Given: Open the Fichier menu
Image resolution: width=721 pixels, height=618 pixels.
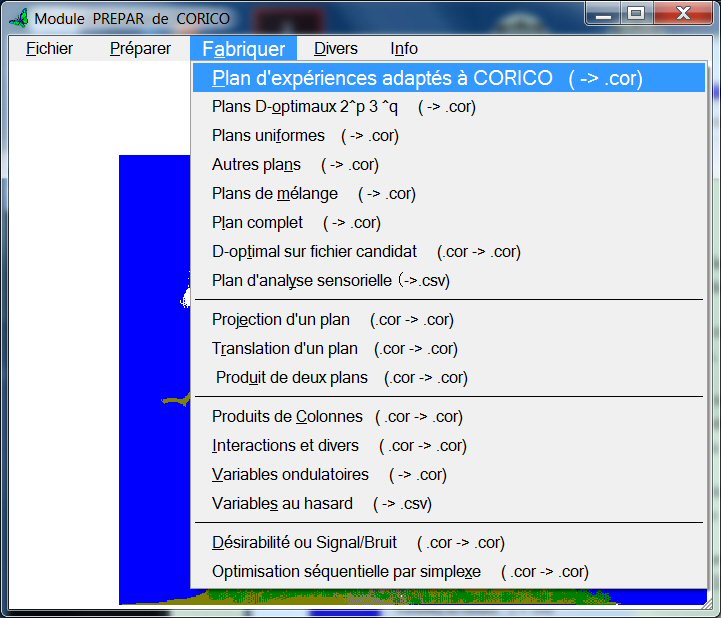Looking at the screenshot, I should pyautogui.click(x=49, y=48).
